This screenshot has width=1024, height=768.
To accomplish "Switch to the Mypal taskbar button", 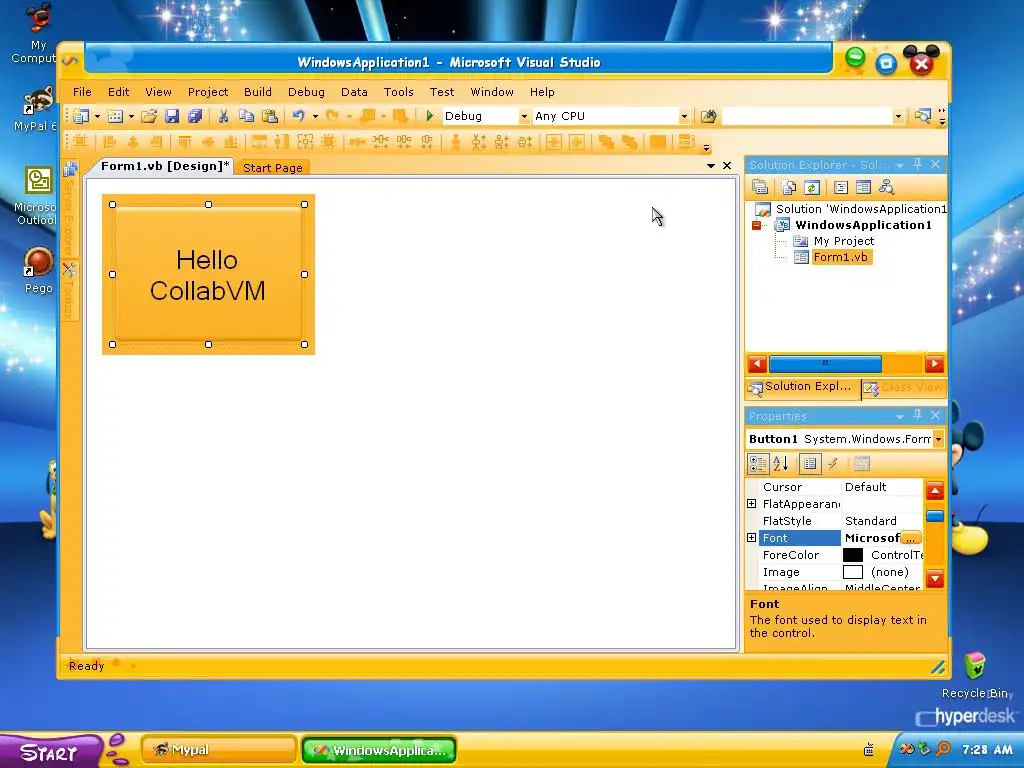I will point(219,750).
